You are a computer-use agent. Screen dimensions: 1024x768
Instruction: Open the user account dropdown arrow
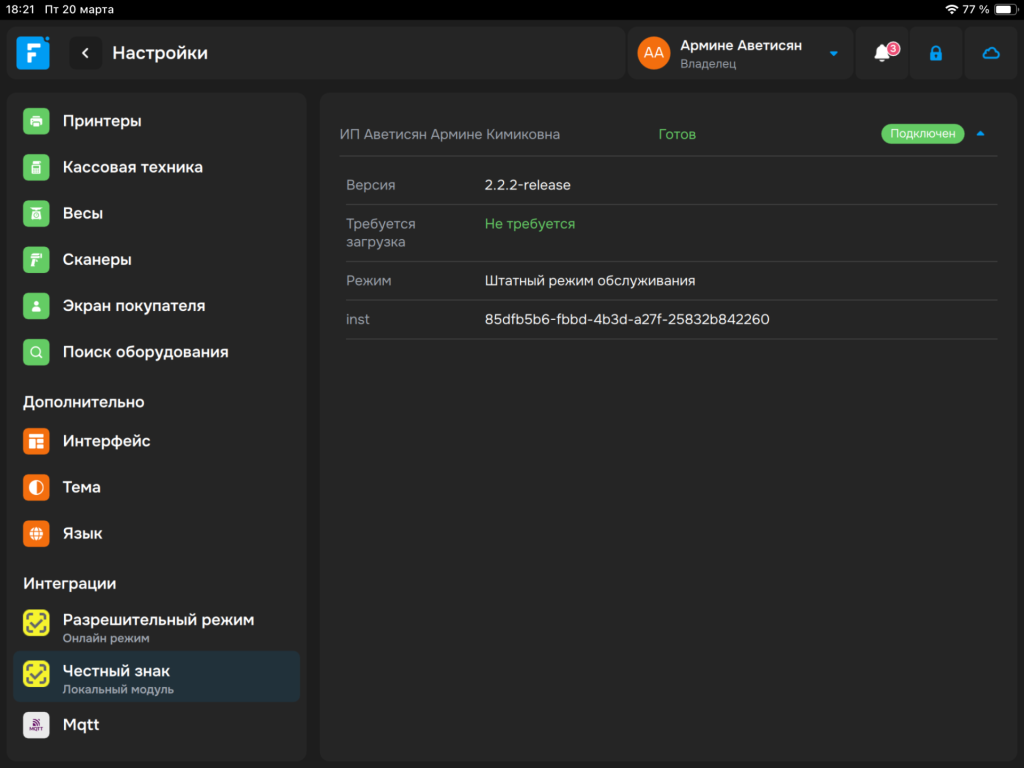(834, 54)
